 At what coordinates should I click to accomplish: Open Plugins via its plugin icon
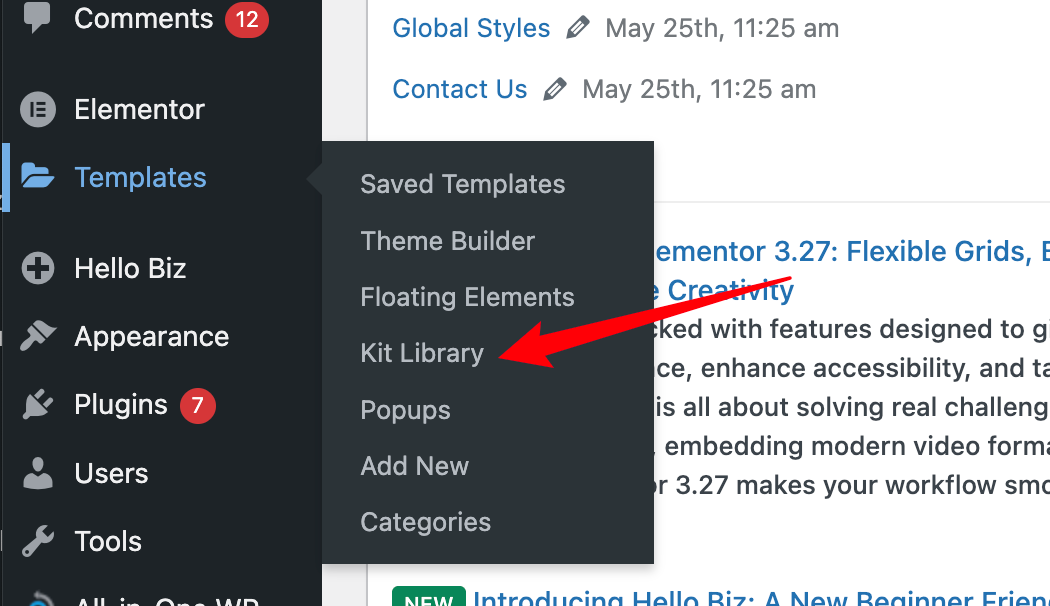[37, 404]
